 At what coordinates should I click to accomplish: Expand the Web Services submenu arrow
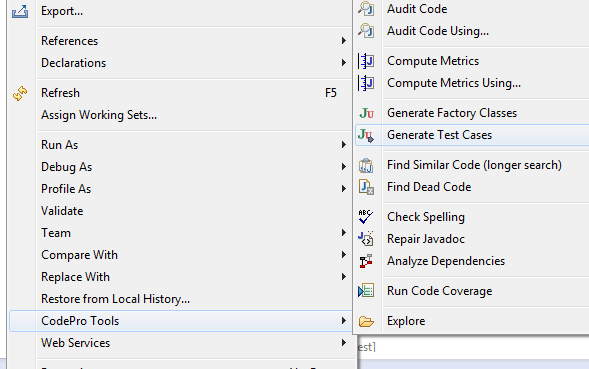click(343, 343)
